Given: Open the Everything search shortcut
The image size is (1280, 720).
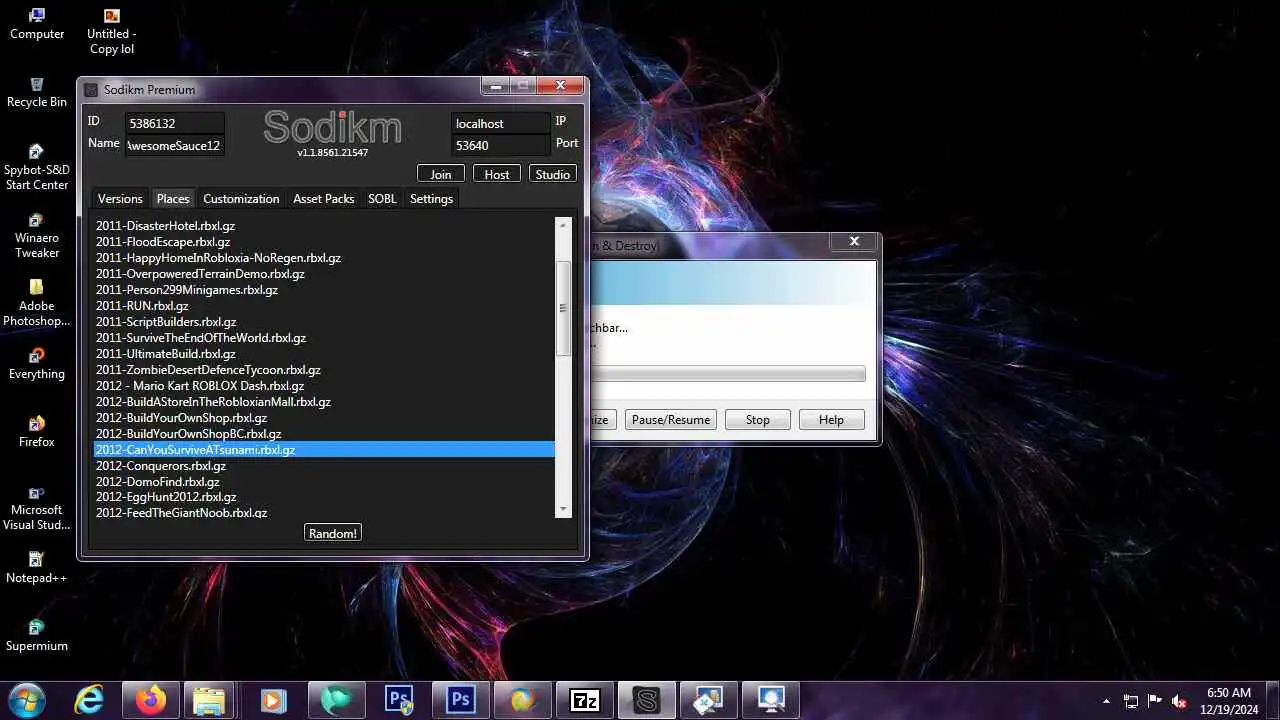Looking at the screenshot, I should click(x=37, y=364).
